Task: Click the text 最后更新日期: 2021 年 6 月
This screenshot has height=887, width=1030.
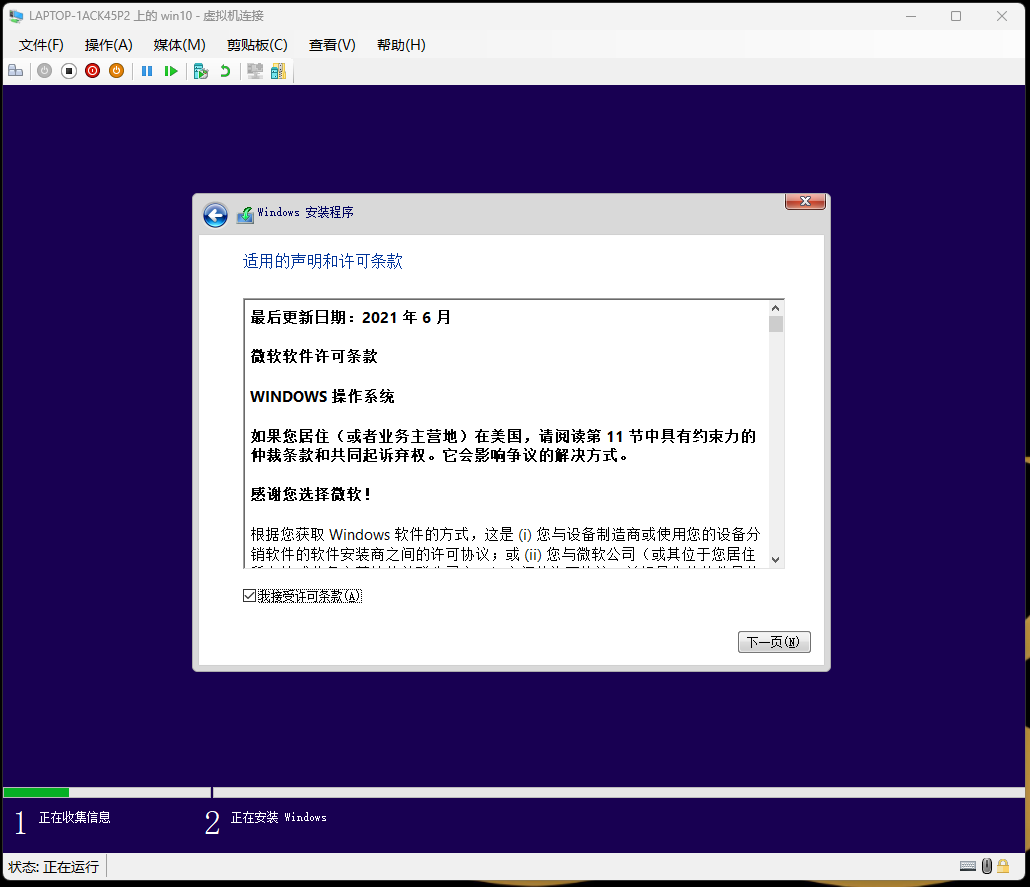Action: pyautogui.click(x=351, y=317)
